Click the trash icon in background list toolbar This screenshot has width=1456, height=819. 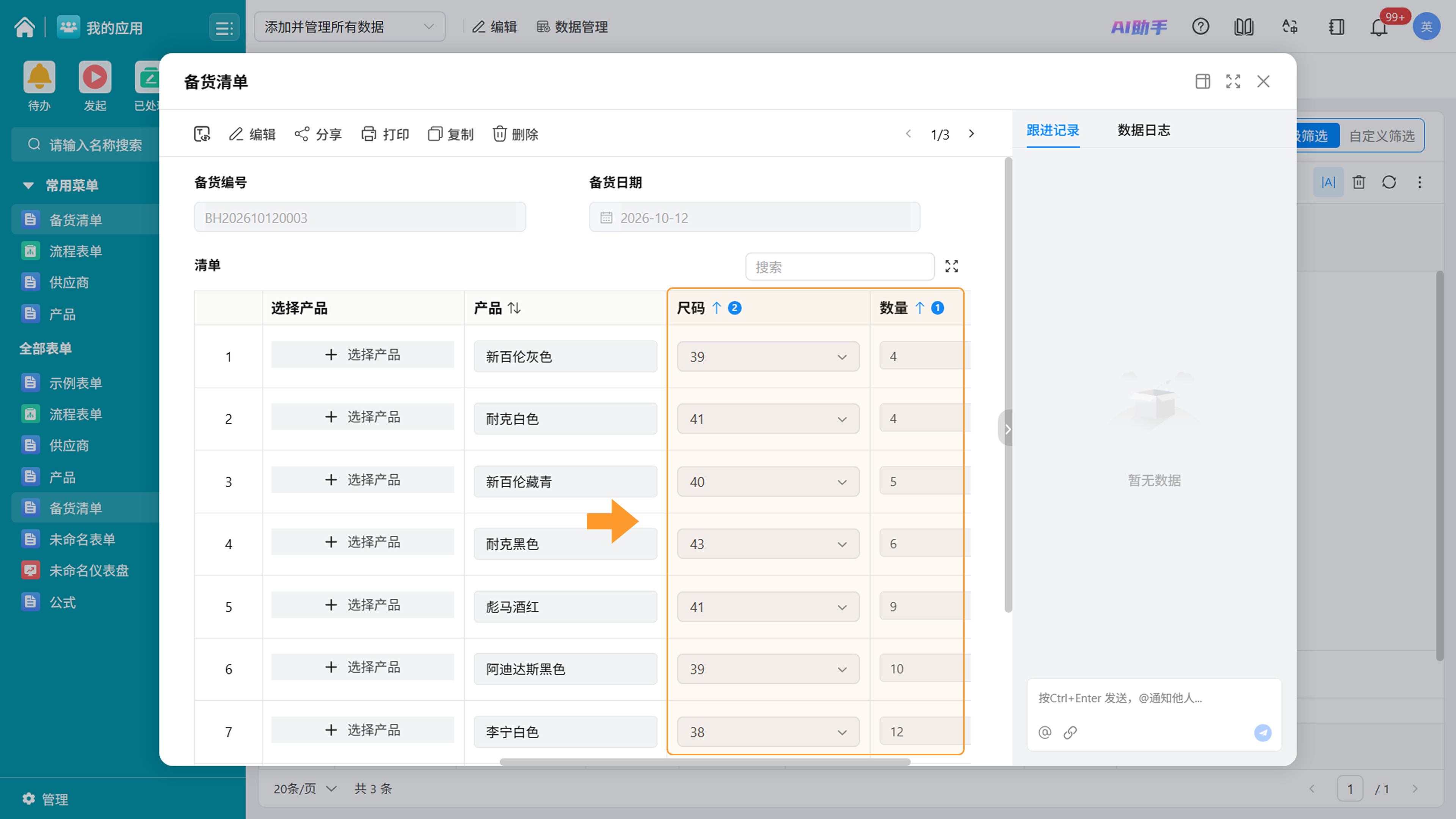coord(1359,182)
